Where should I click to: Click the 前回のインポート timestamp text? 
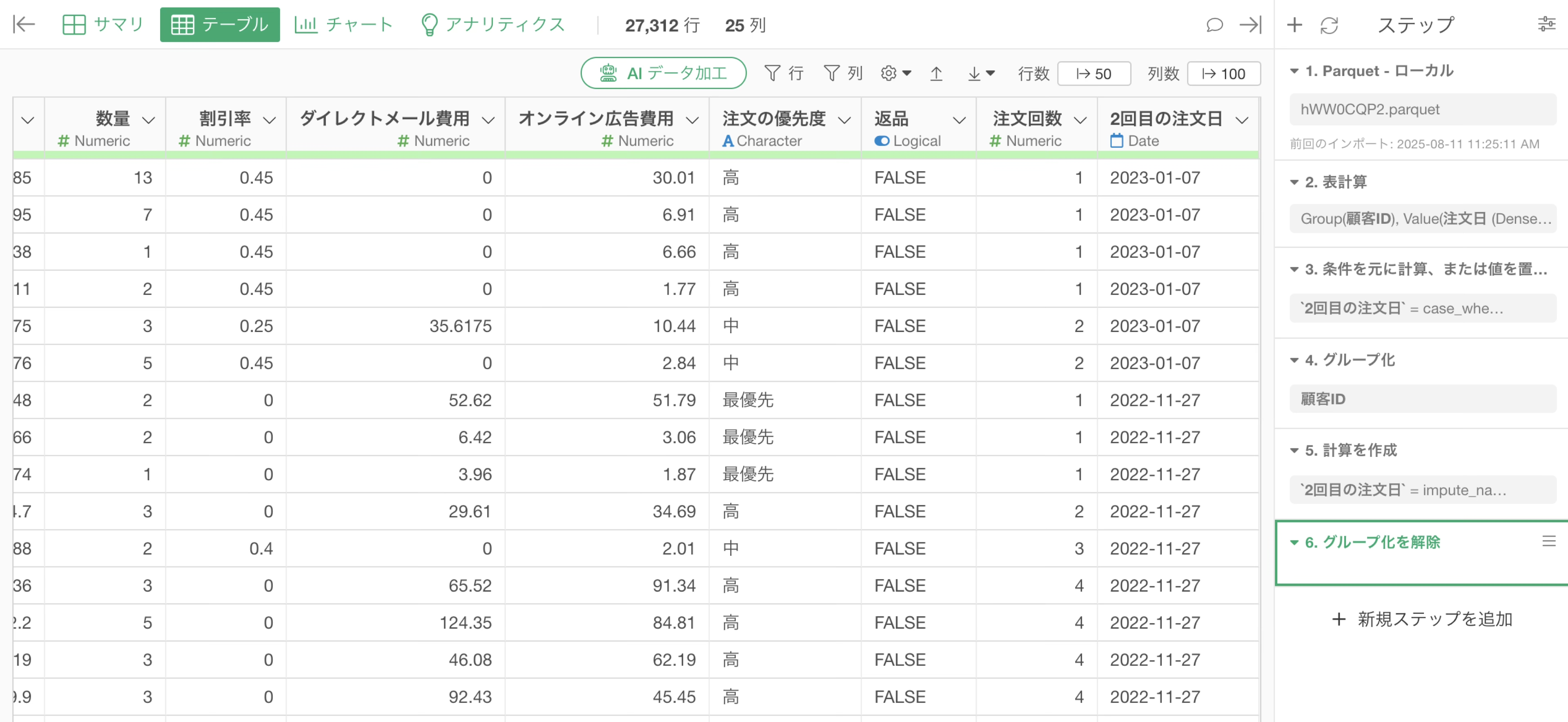[1414, 144]
